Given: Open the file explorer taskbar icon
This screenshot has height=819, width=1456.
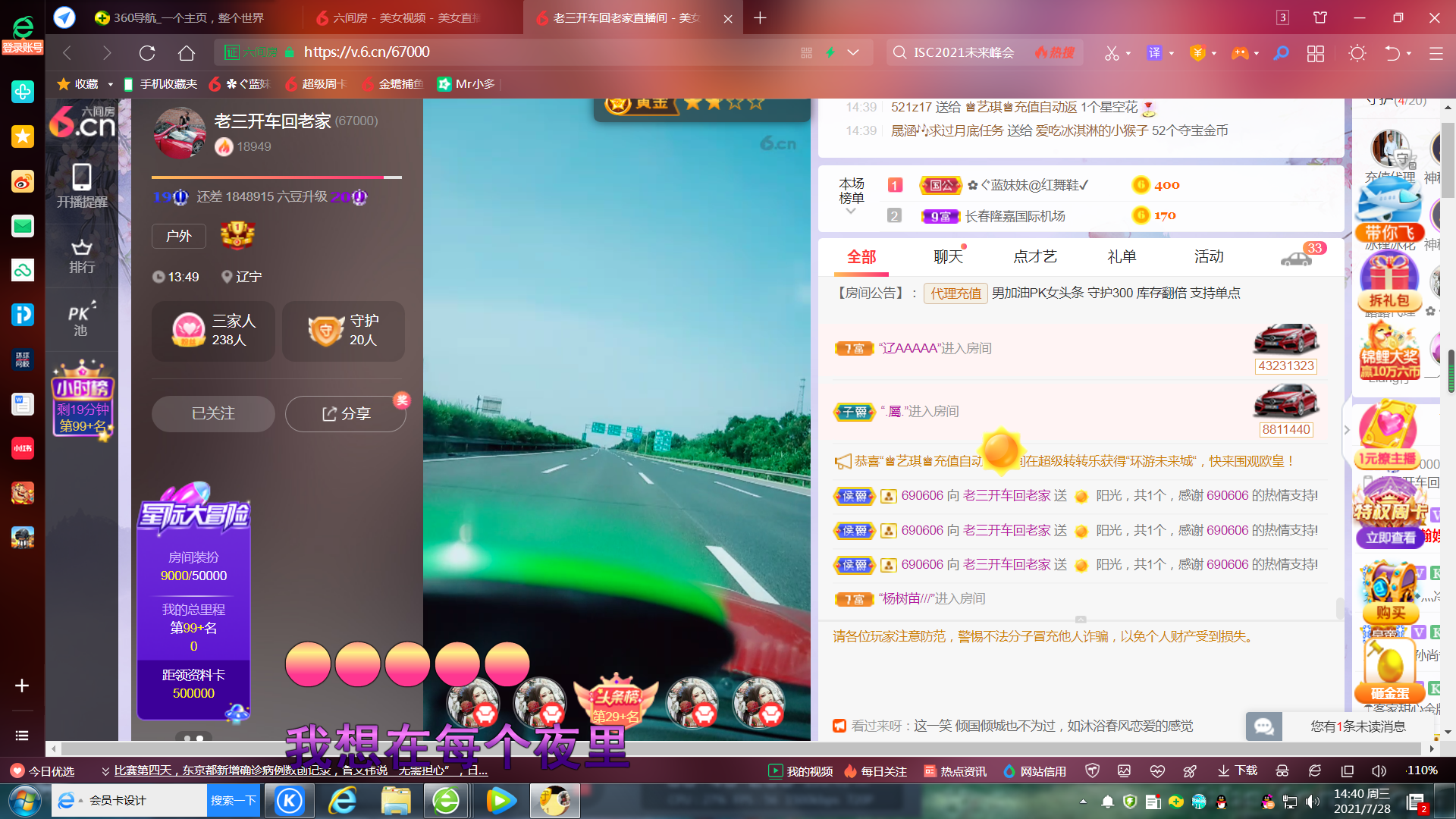Looking at the screenshot, I should (396, 801).
